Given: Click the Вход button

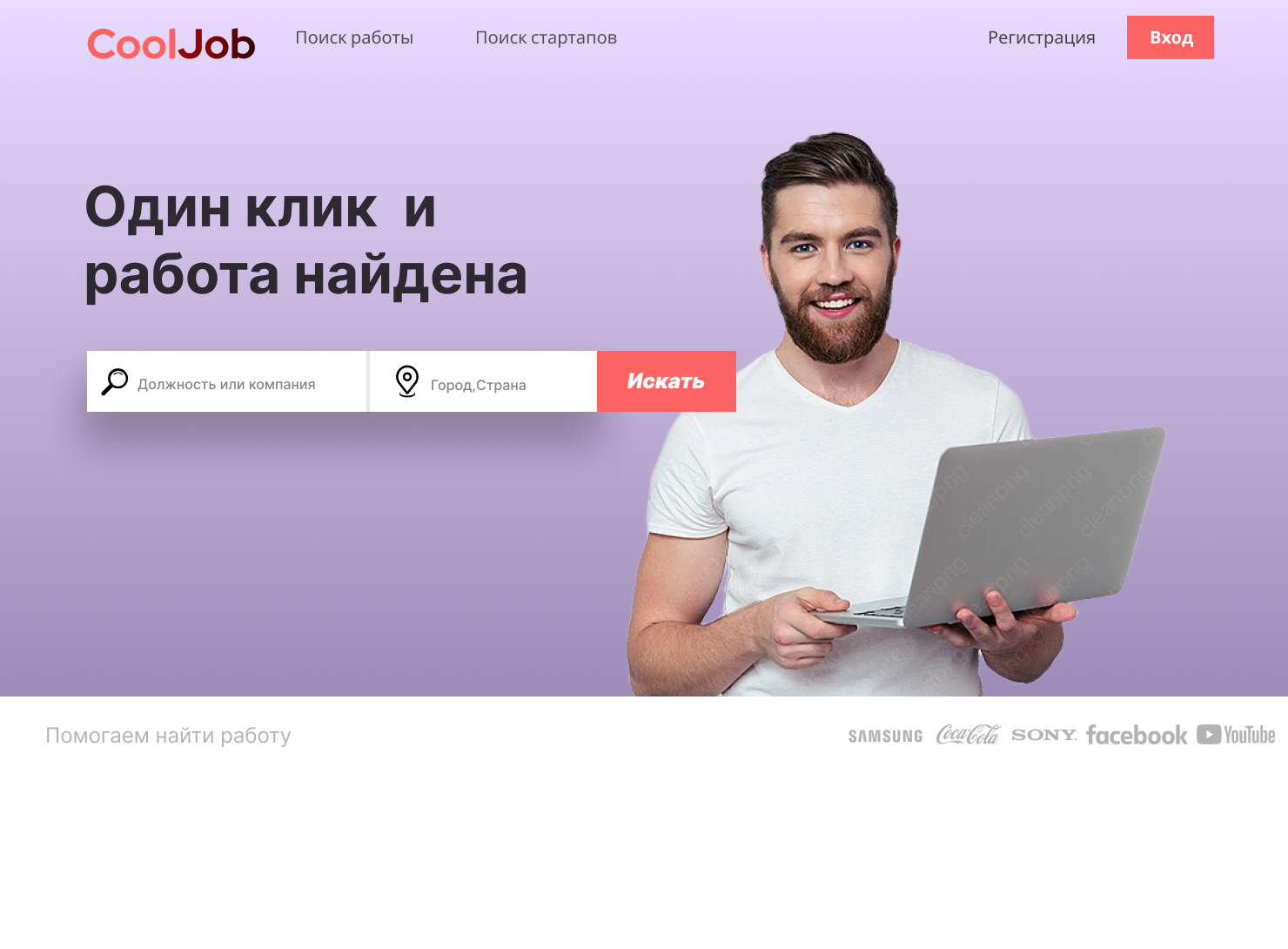Looking at the screenshot, I should click(1171, 37).
